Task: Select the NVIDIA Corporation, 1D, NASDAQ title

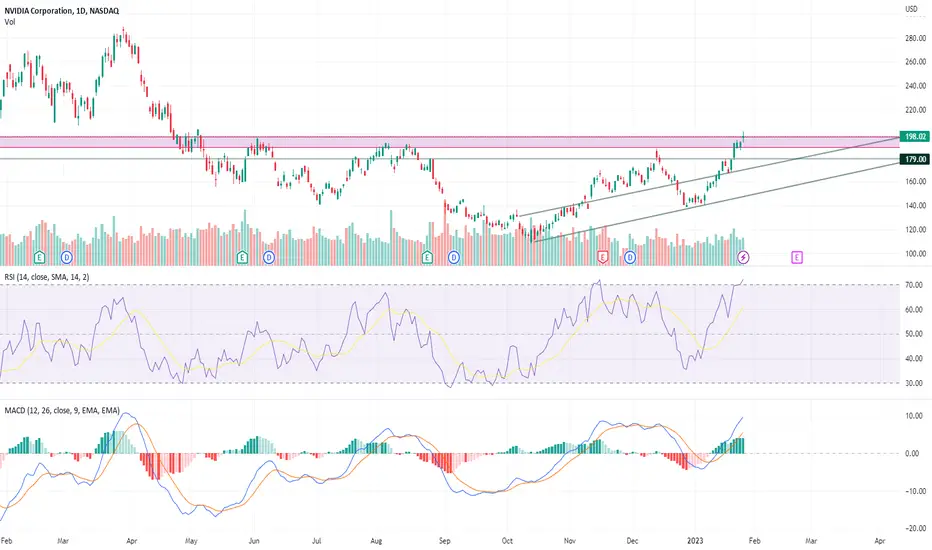Action: click(x=62, y=11)
